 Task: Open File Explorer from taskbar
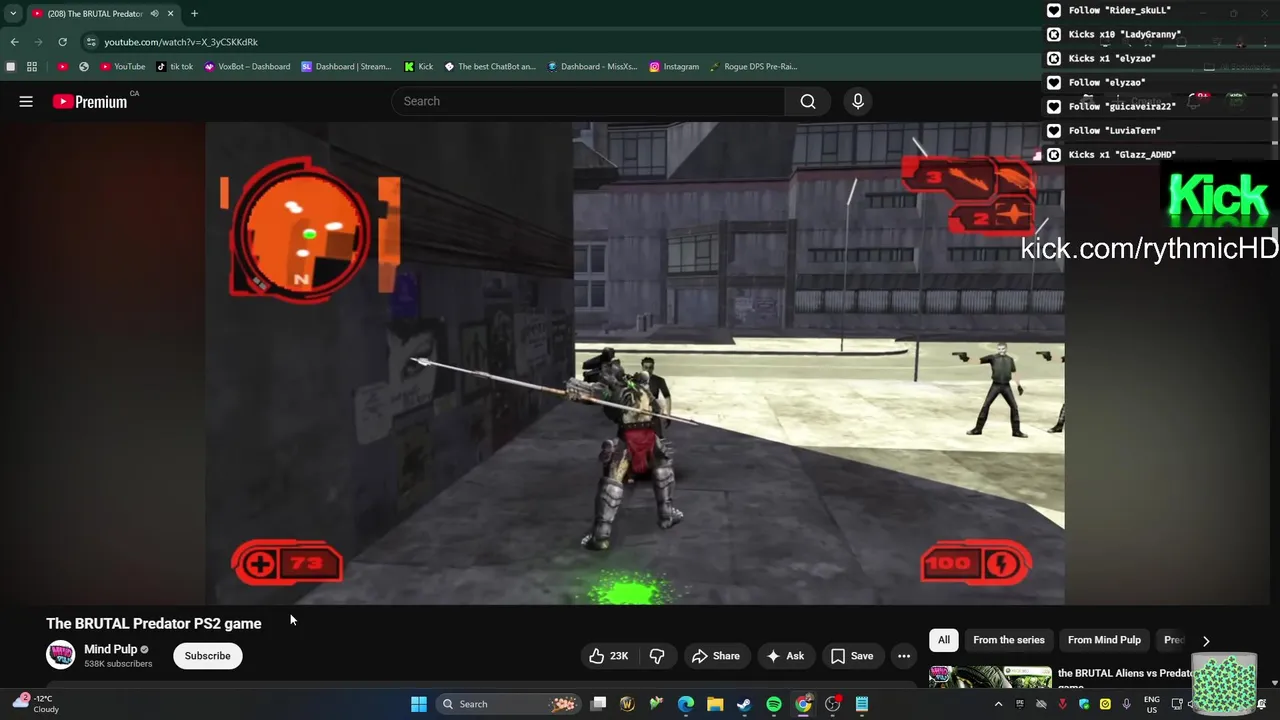pyautogui.click(x=715, y=704)
